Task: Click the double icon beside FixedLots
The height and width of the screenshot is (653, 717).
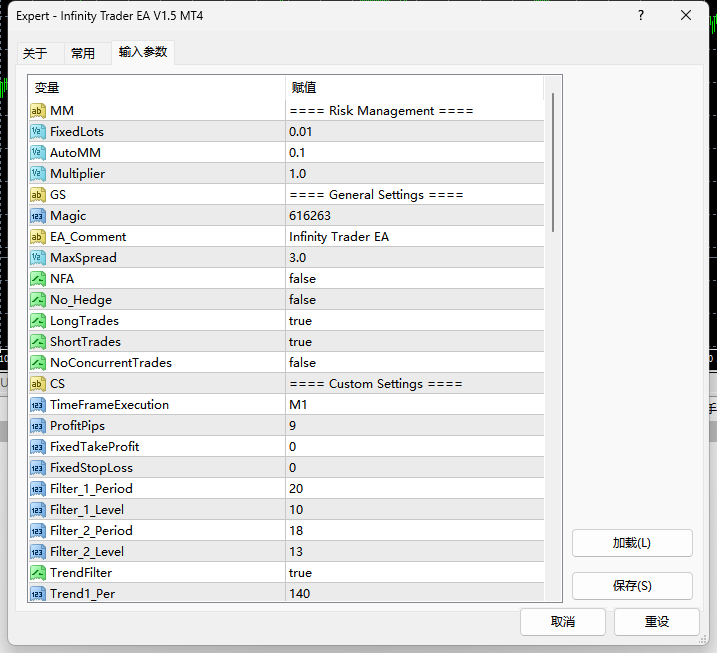Action: coord(38,132)
